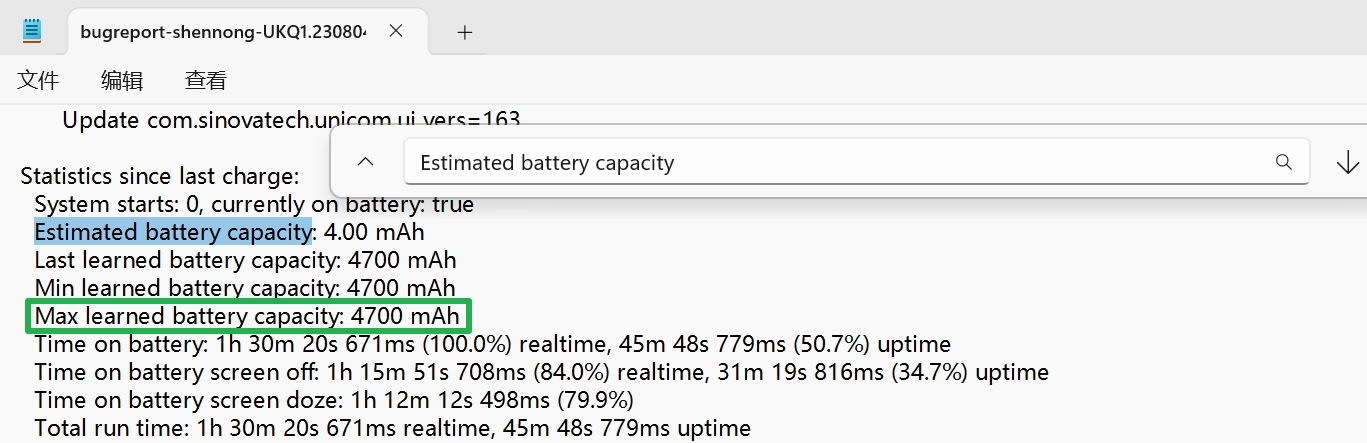
Task: Click the highlighted "Estimated battery capacity" text
Action: 172,232
